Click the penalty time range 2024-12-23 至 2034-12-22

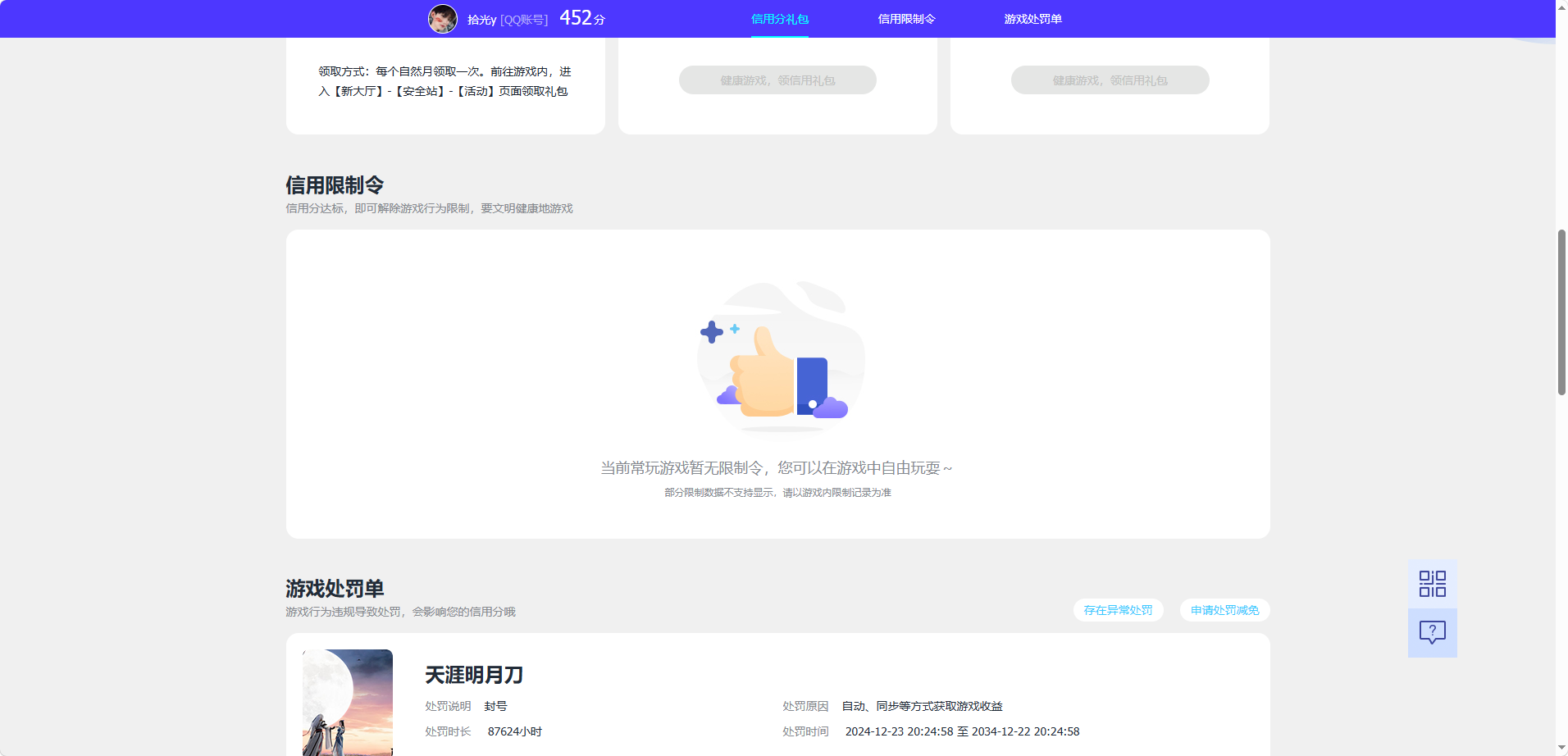pos(962,731)
